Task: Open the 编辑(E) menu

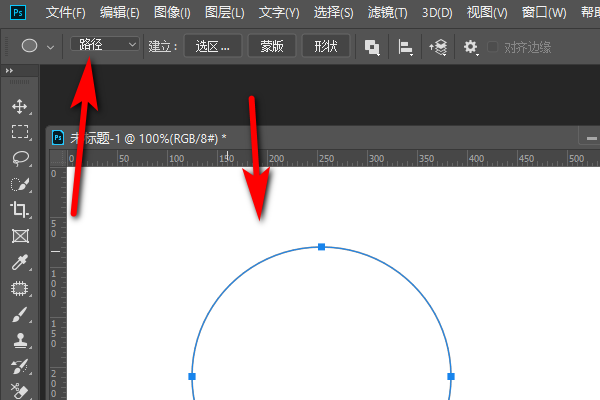Action: [119, 13]
